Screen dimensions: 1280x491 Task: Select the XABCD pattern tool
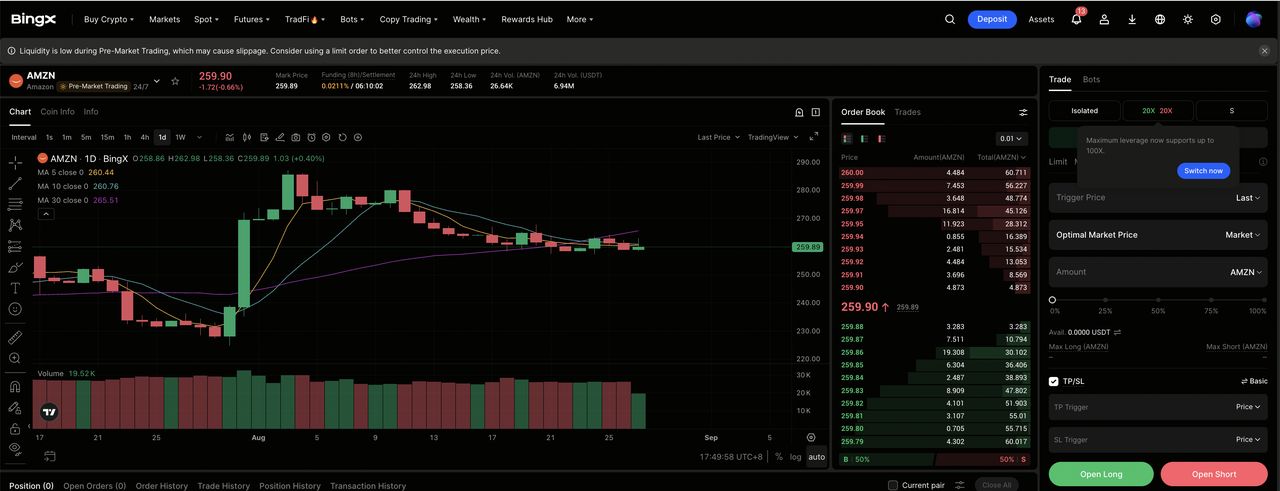tap(15, 225)
